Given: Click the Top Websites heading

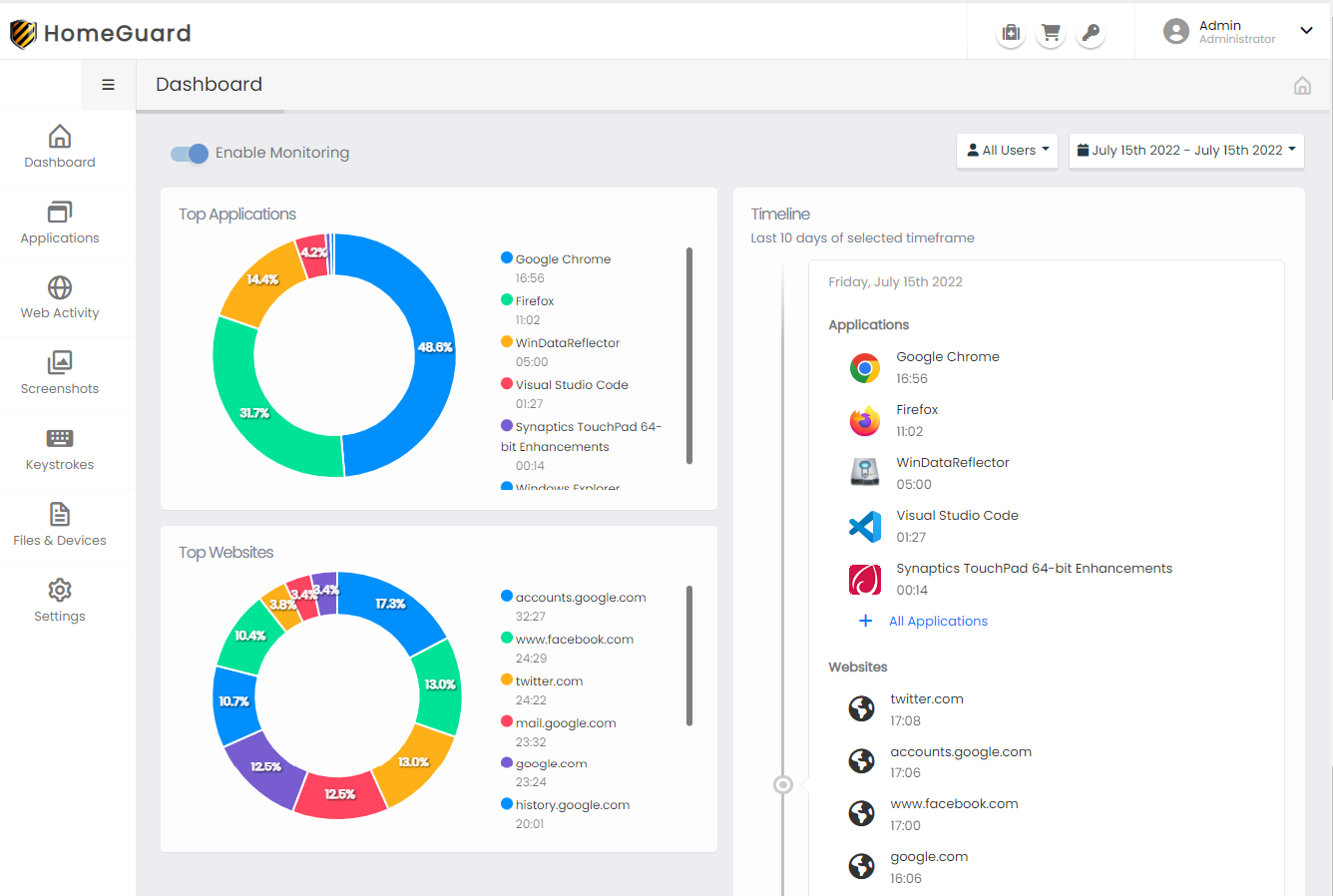Looking at the screenshot, I should (x=226, y=553).
